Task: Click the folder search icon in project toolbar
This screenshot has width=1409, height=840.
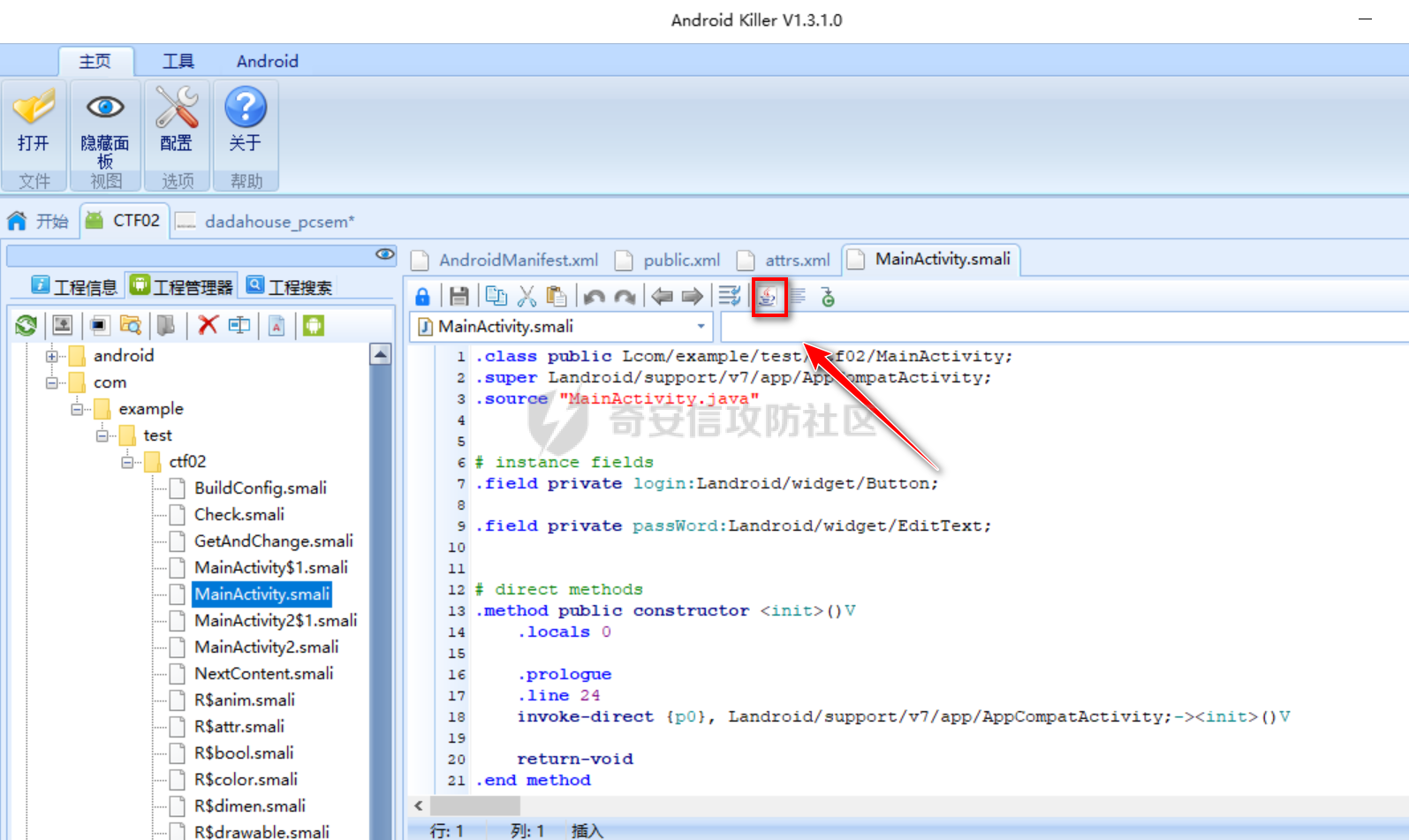Action: pos(131,326)
